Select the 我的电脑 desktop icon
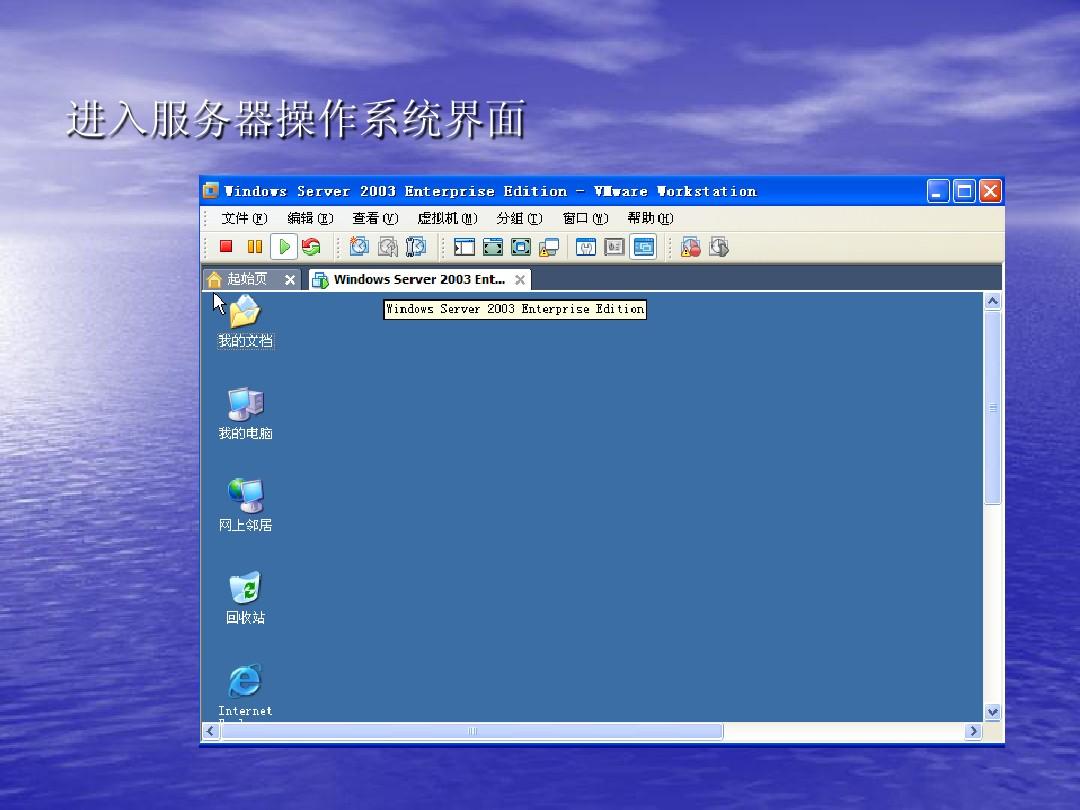Viewport: 1080px width, 810px height. click(x=245, y=413)
